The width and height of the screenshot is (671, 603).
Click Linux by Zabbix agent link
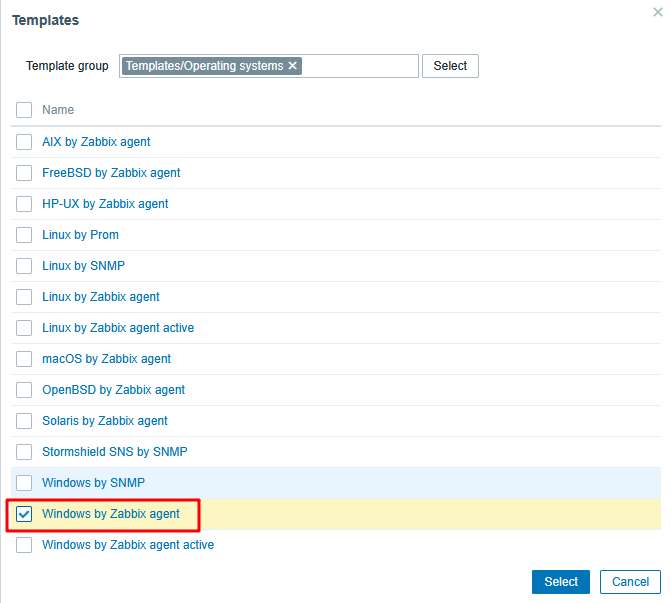coord(100,297)
